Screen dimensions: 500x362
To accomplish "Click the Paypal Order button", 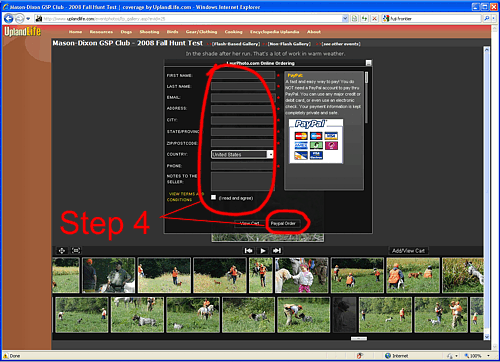I will [283, 223].
